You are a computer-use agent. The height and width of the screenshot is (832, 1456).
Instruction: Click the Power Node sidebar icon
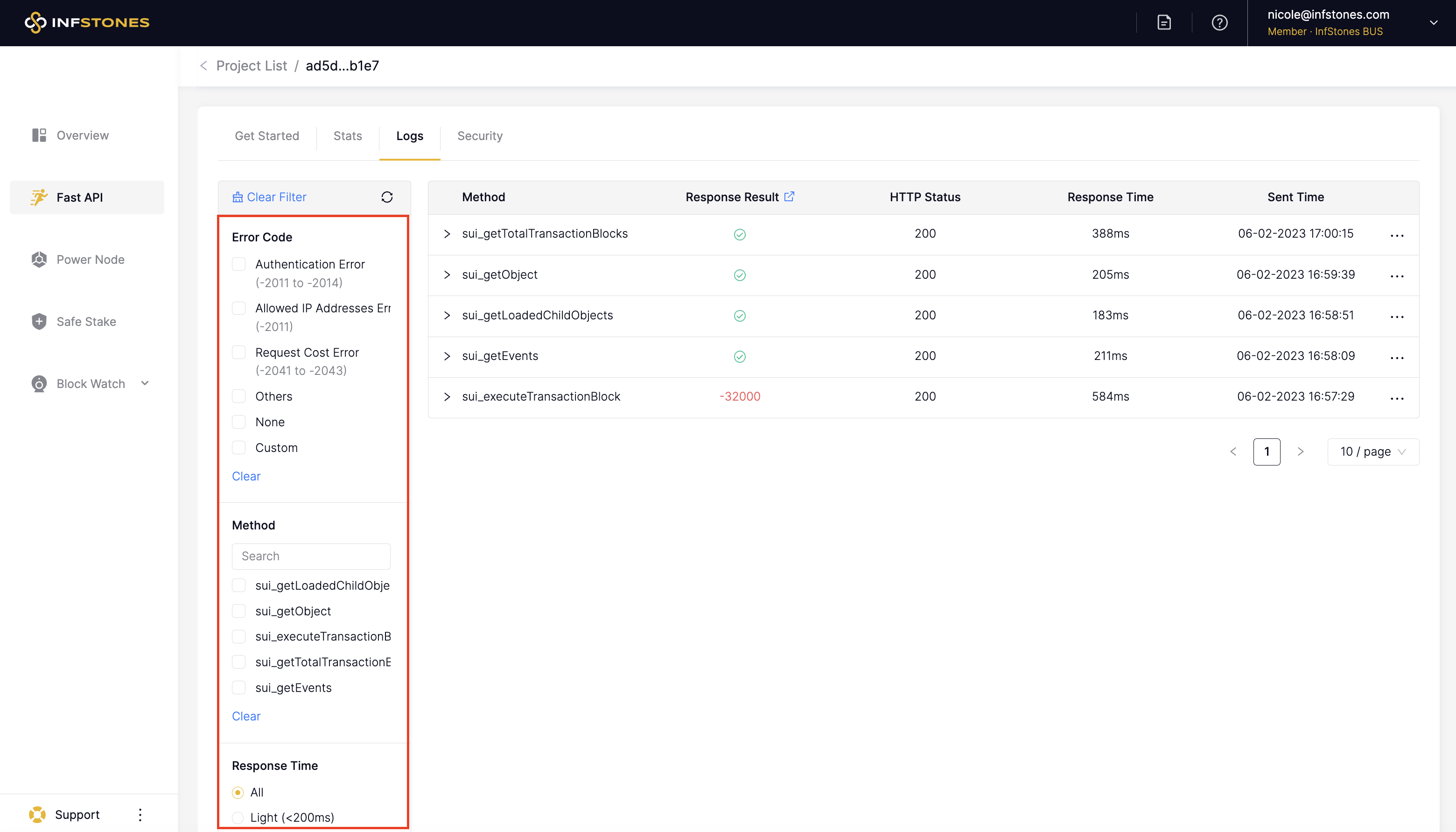39,260
